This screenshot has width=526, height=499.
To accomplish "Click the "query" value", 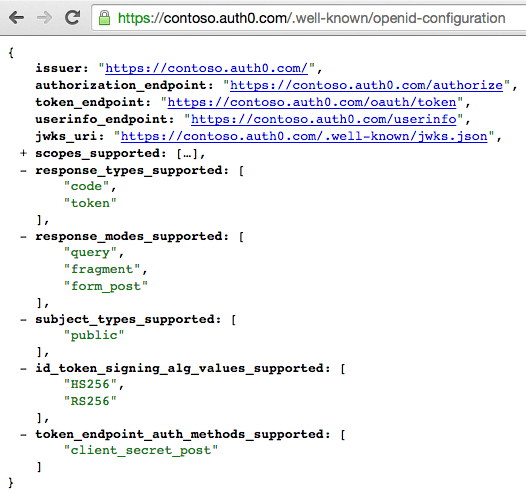I will [x=90, y=253].
